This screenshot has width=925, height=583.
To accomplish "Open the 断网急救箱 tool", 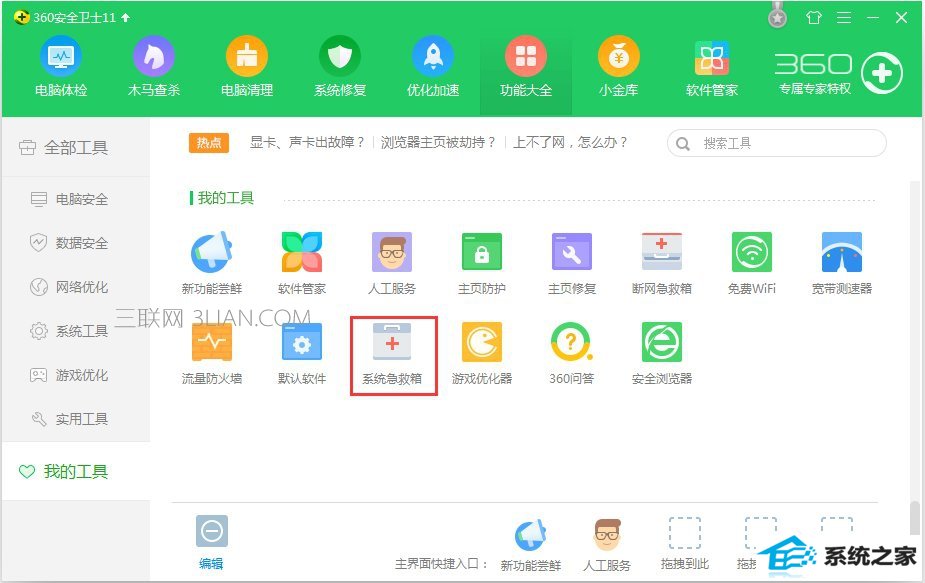I will (x=661, y=263).
